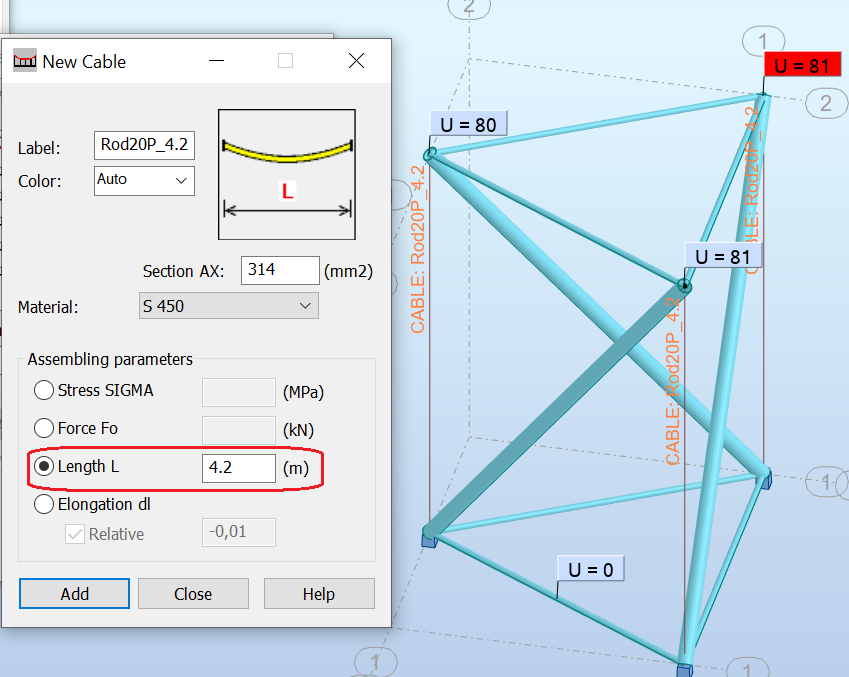Click the Add button
The height and width of the screenshot is (677, 849).
[74, 594]
